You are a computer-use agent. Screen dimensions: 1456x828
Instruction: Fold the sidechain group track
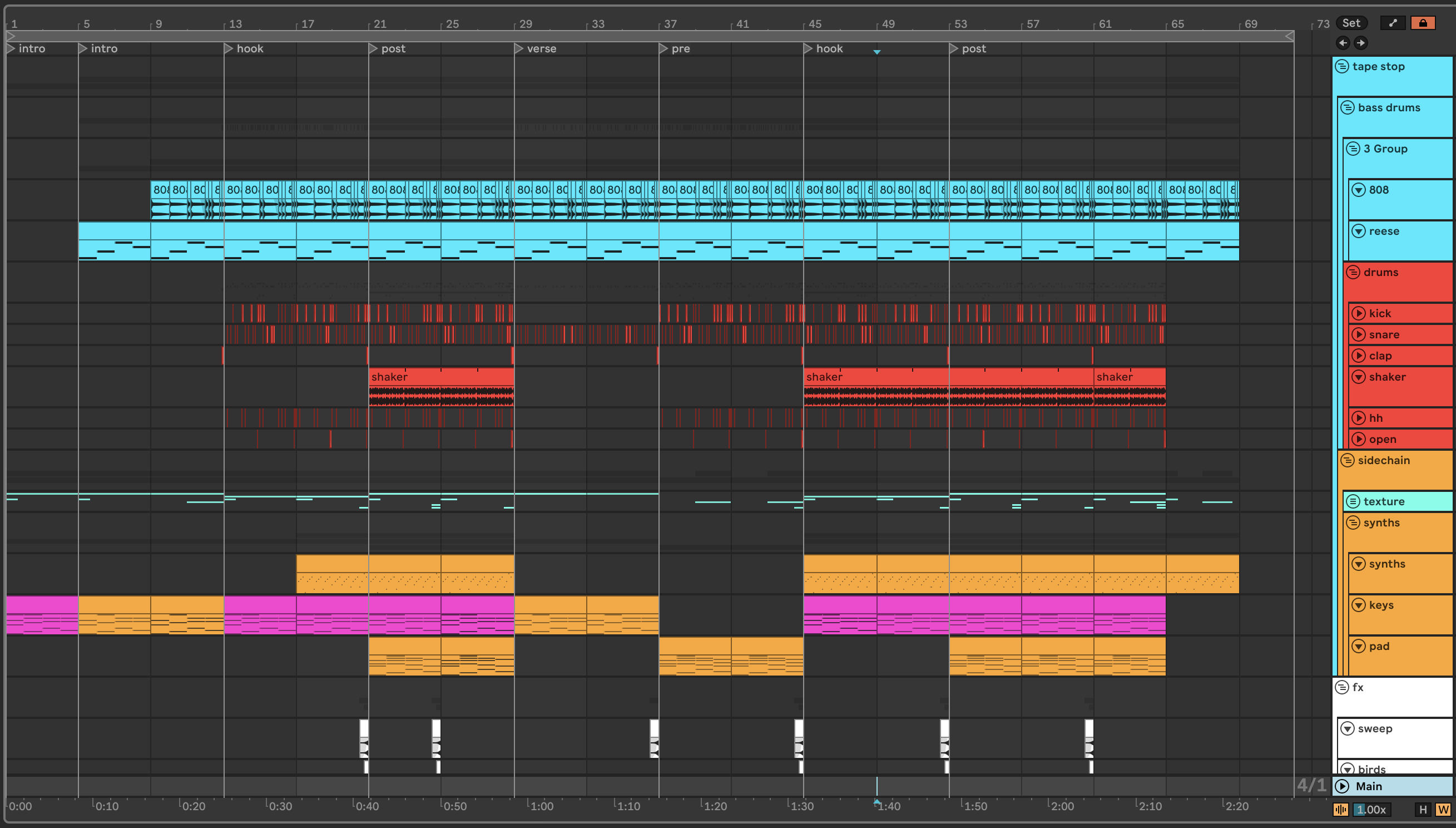pyautogui.click(x=1348, y=461)
